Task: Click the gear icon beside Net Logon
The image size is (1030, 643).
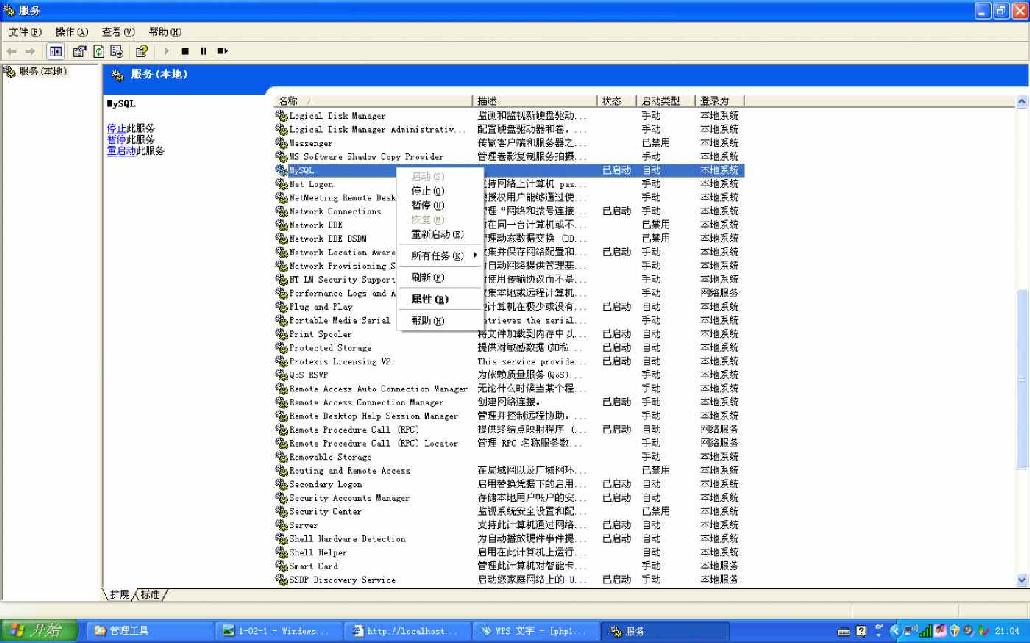Action: point(281,184)
